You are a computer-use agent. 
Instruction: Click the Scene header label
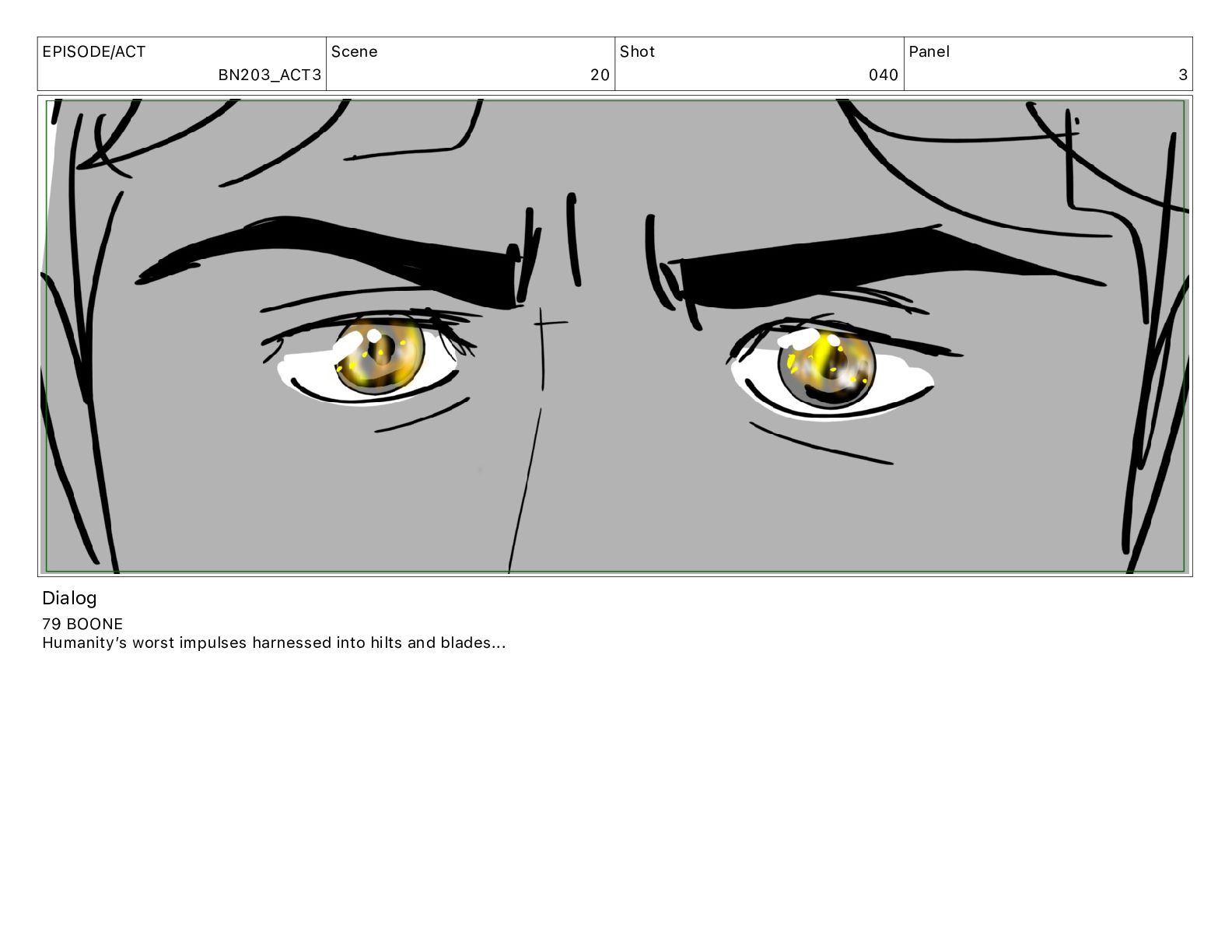[x=355, y=52]
